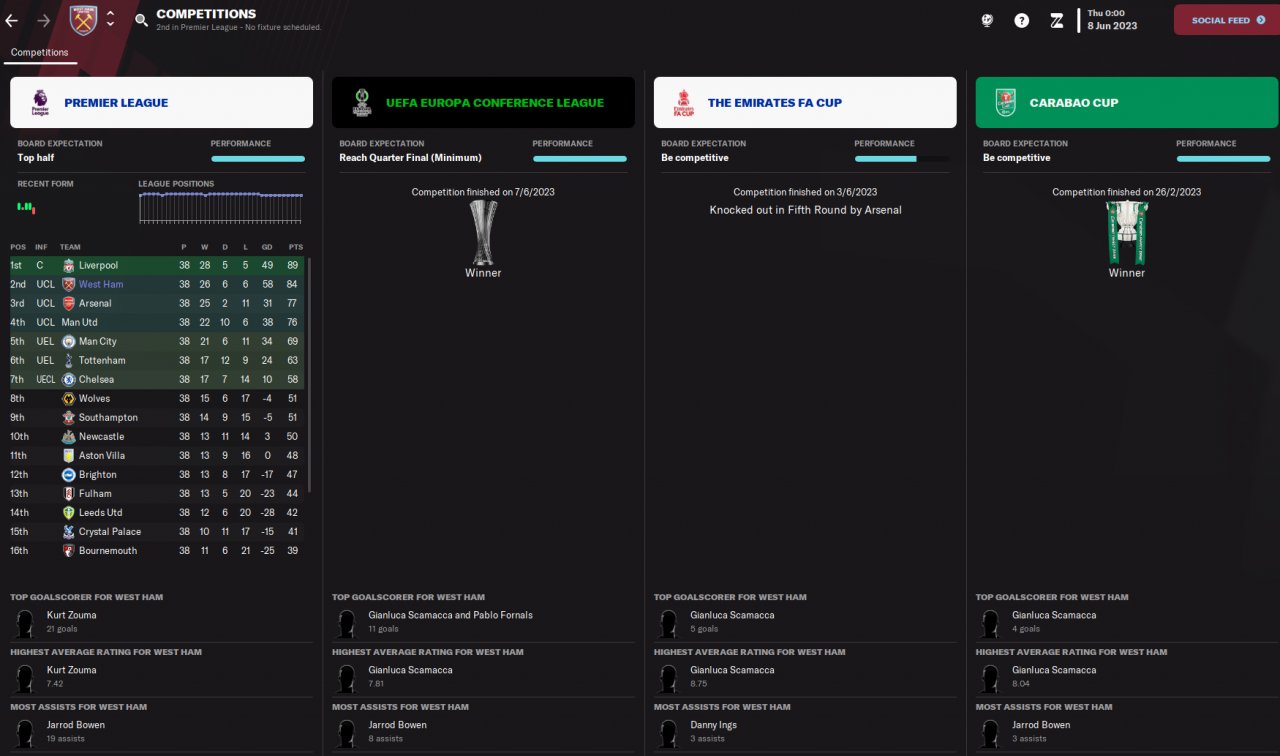Click the Wolves club badge
Viewport: 1280px width, 756px height.
(68, 398)
